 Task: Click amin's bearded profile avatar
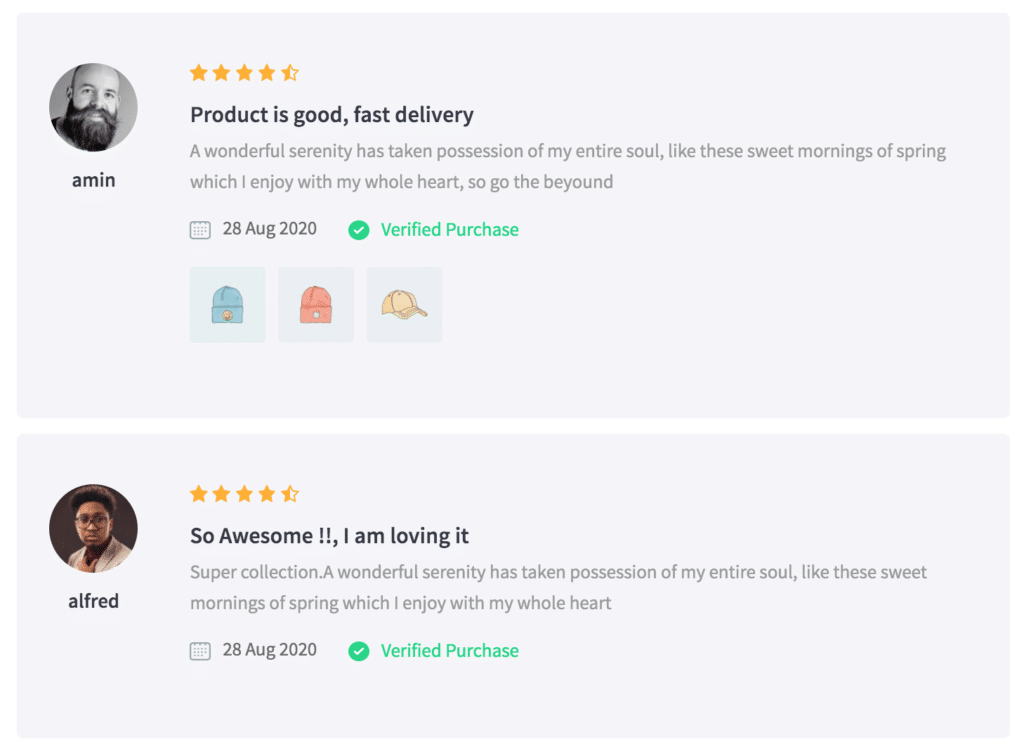point(93,108)
